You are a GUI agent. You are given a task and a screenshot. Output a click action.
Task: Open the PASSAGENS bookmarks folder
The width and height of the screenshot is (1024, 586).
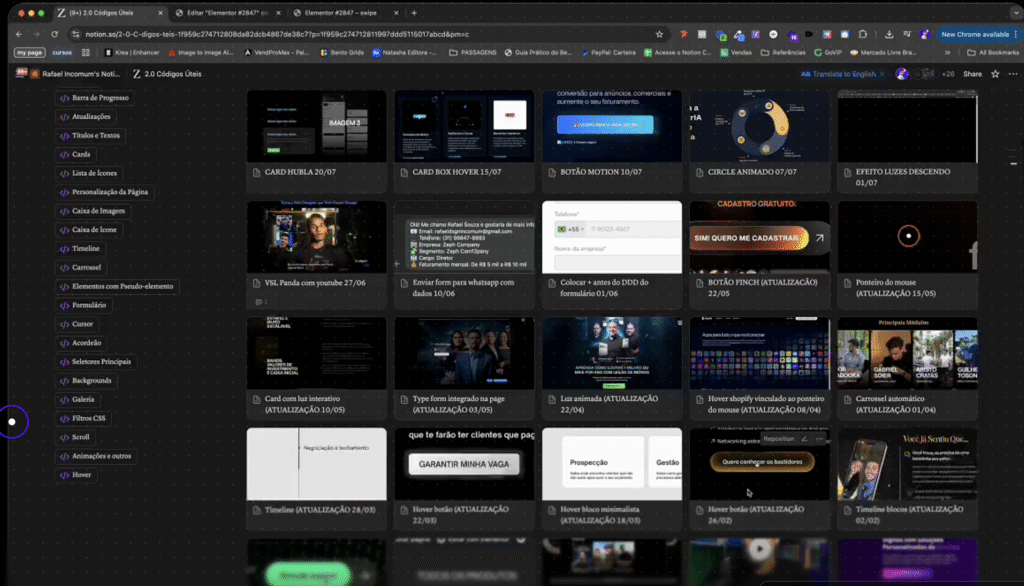click(x=472, y=52)
